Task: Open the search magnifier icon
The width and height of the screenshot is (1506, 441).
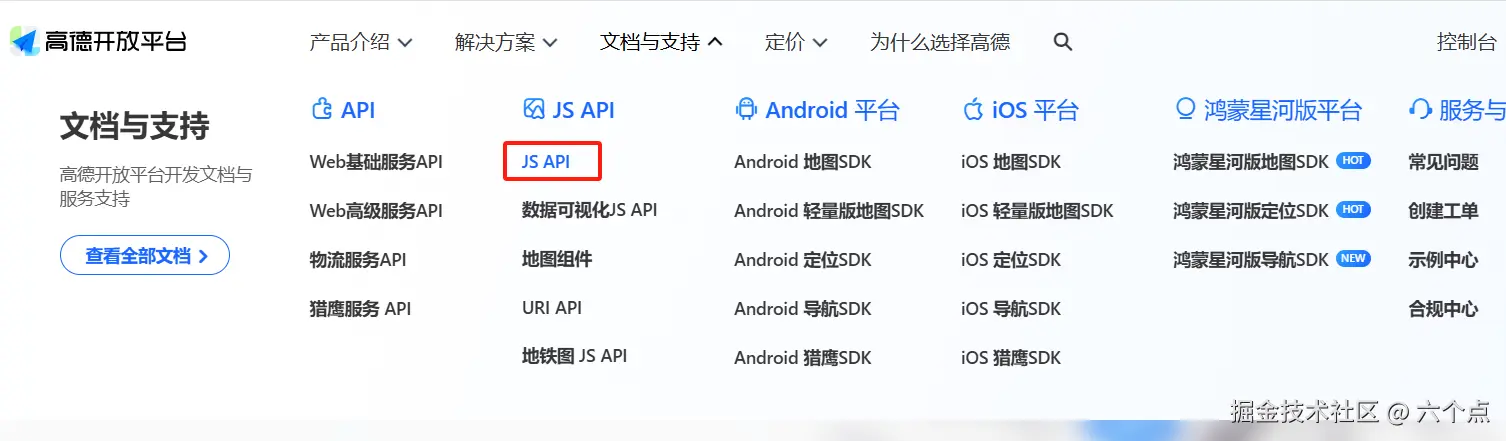Action: [x=1063, y=42]
